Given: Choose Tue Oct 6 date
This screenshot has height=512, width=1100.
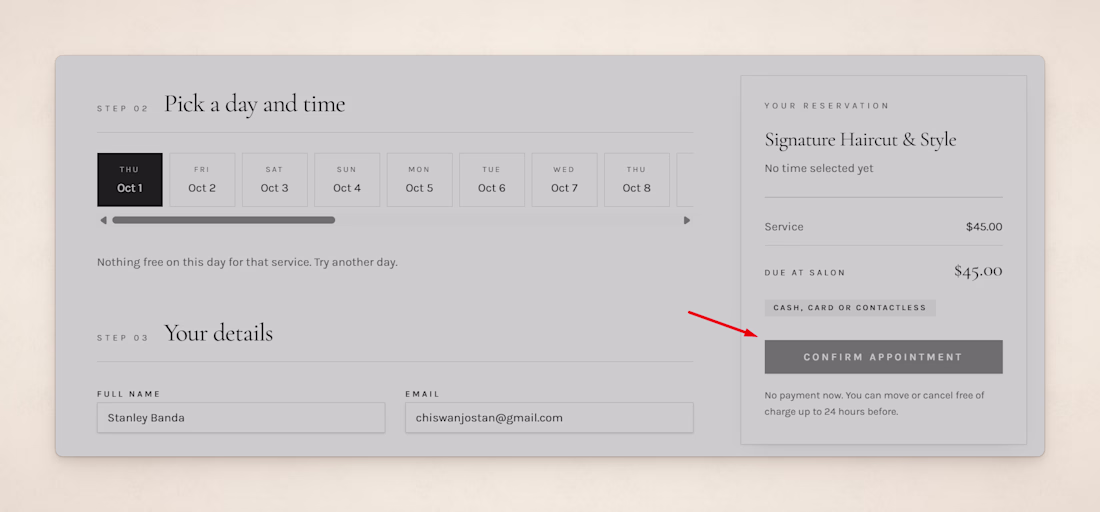Looking at the screenshot, I should point(492,180).
